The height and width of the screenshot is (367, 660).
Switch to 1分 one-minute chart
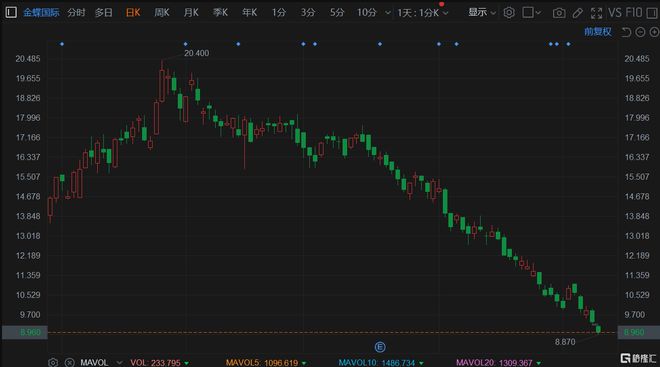coord(278,13)
